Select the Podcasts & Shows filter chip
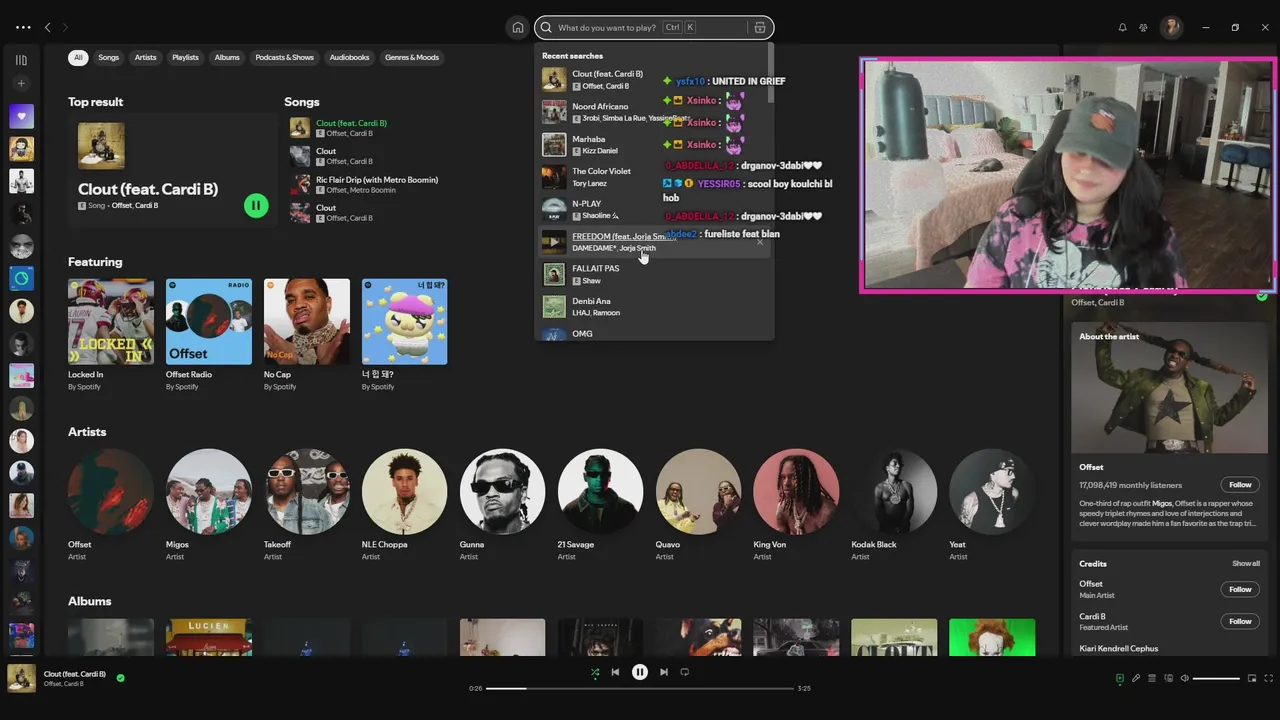 (x=284, y=57)
